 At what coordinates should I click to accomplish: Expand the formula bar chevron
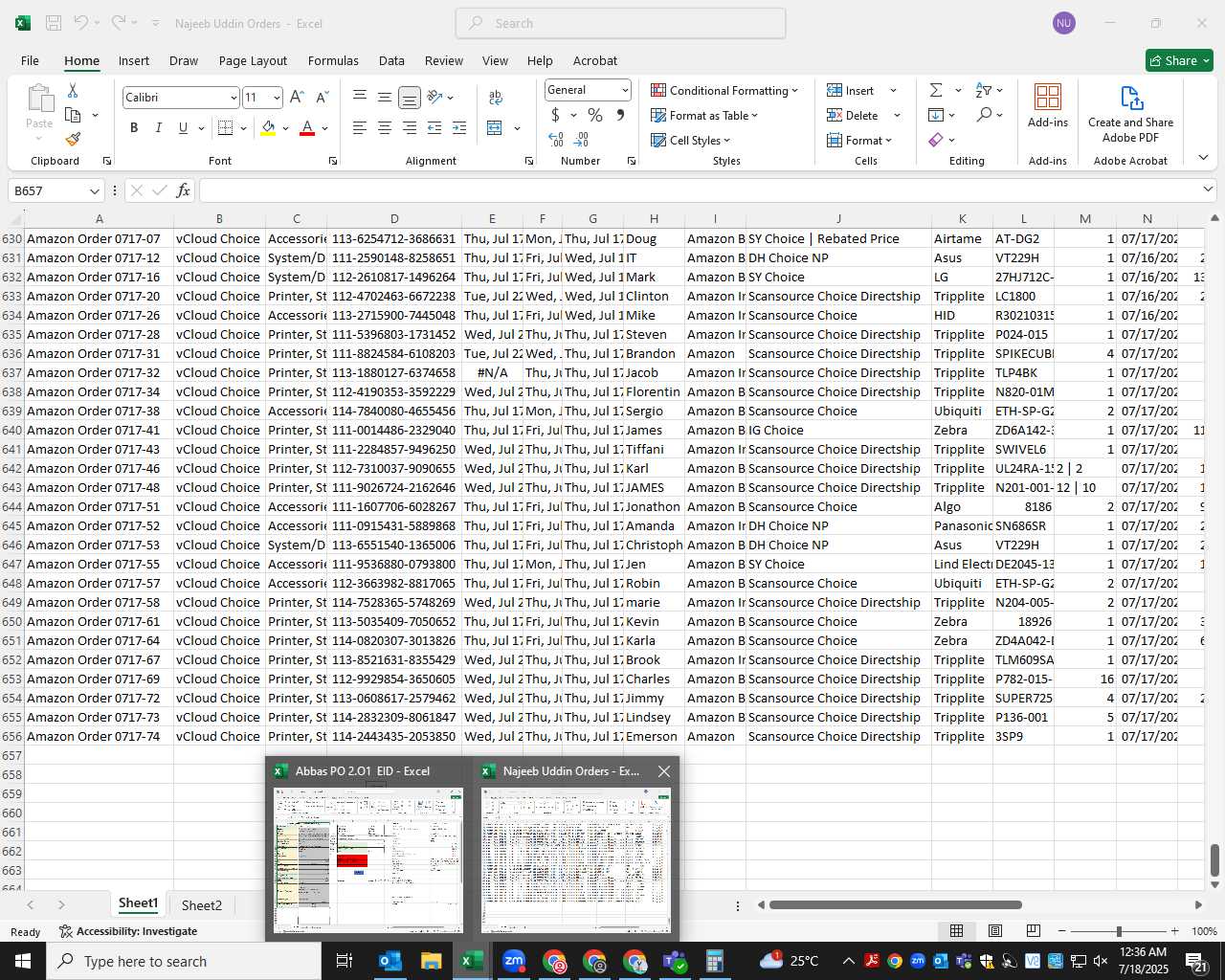click(1208, 189)
